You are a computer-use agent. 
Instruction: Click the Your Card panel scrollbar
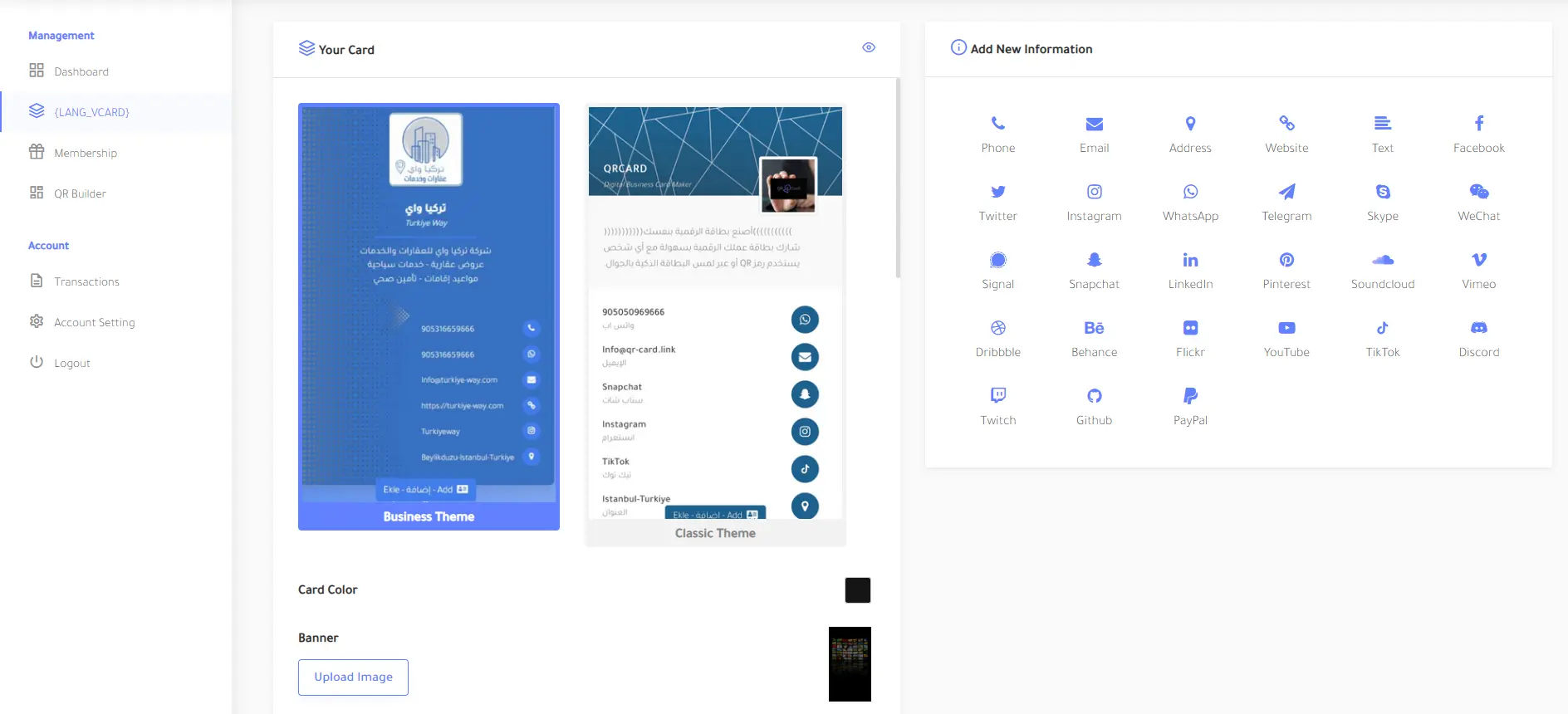pos(898,178)
